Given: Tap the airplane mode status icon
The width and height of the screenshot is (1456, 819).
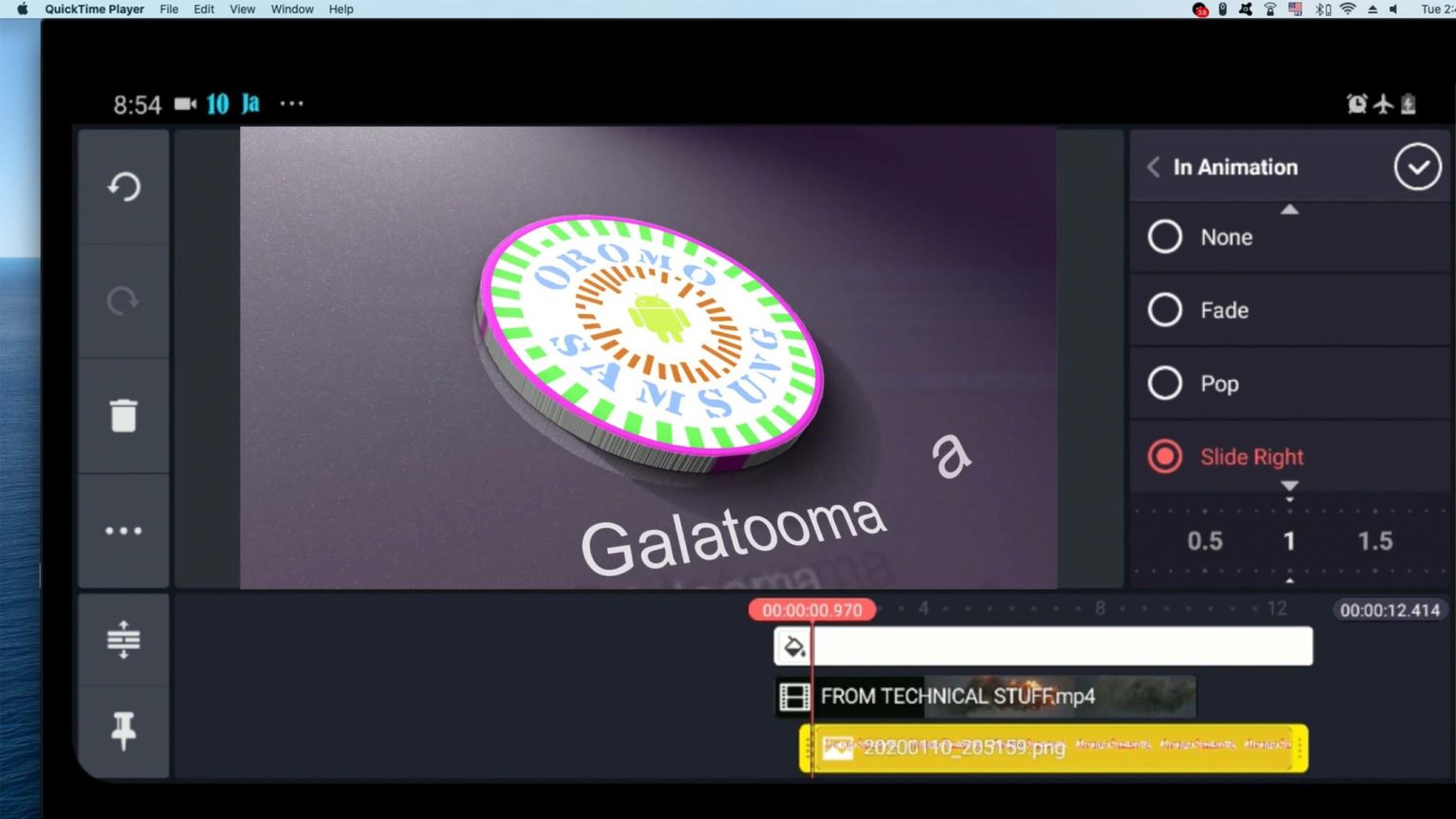Looking at the screenshot, I should click(1383, 103).
